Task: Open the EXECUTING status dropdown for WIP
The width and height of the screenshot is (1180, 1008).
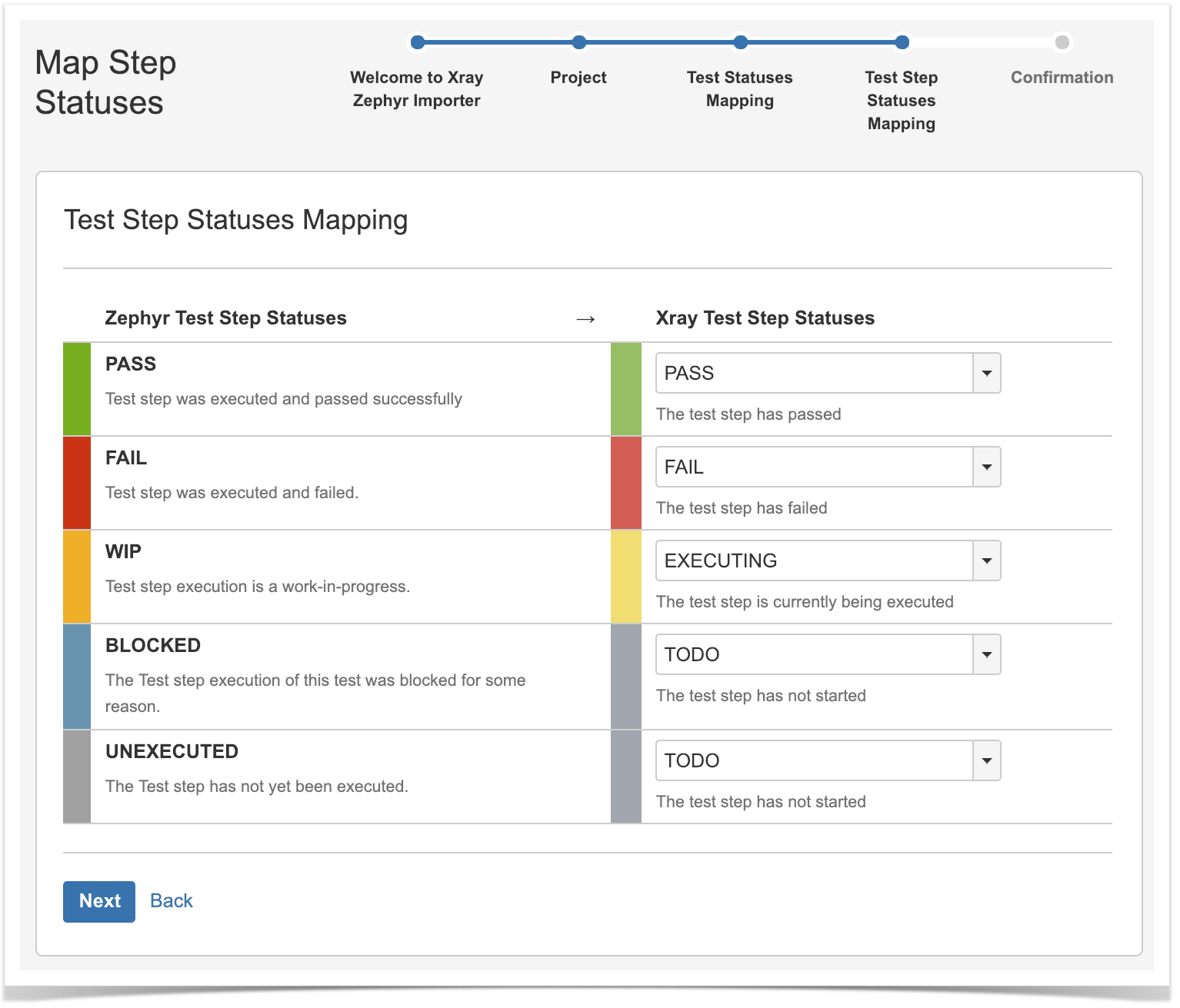Action: point(828,561)
